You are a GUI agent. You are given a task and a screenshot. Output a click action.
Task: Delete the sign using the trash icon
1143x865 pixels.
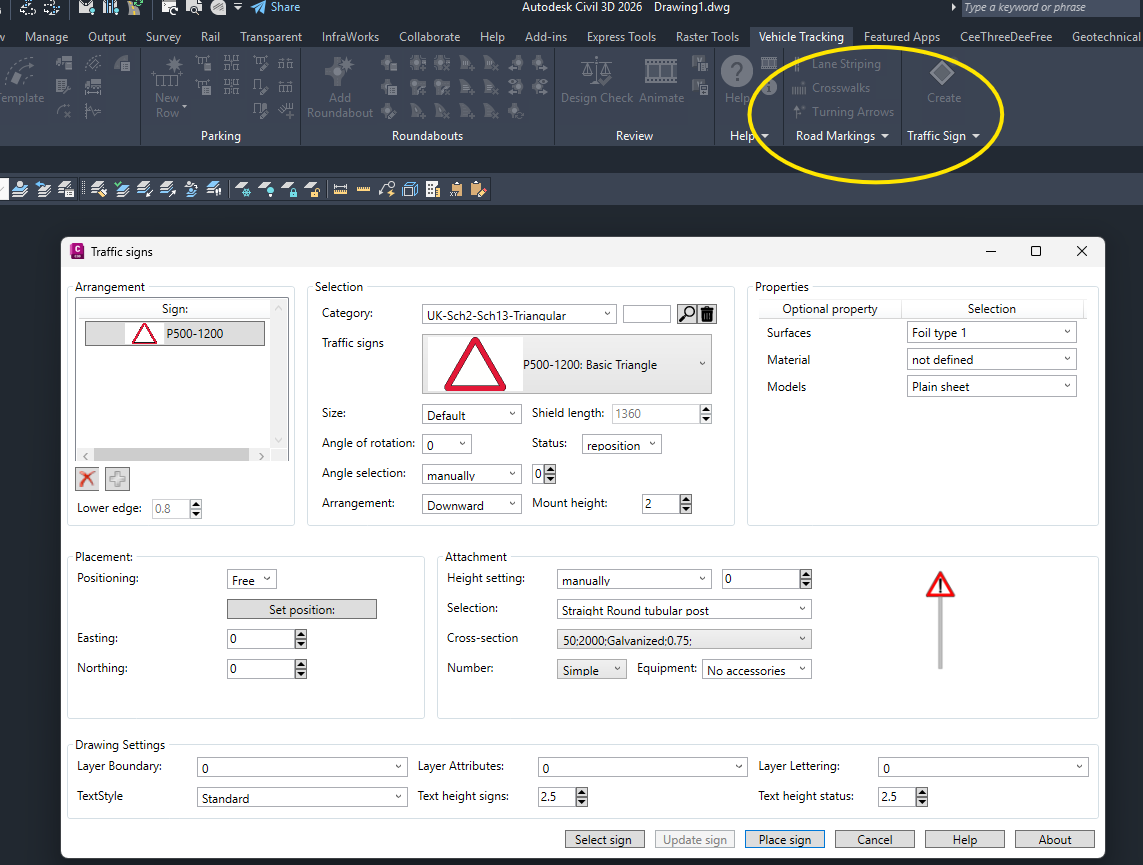pos(708,313)
